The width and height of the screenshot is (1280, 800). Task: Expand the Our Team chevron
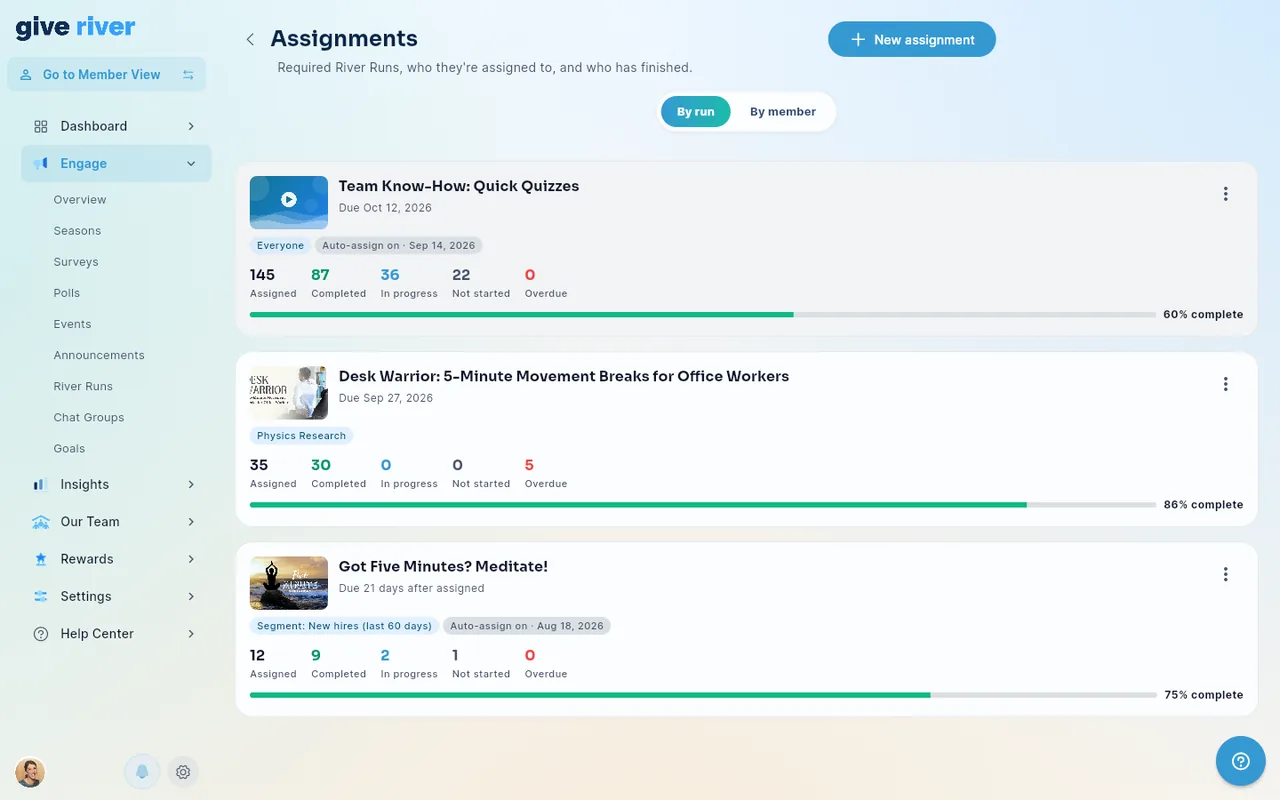[x=191, y=522]
